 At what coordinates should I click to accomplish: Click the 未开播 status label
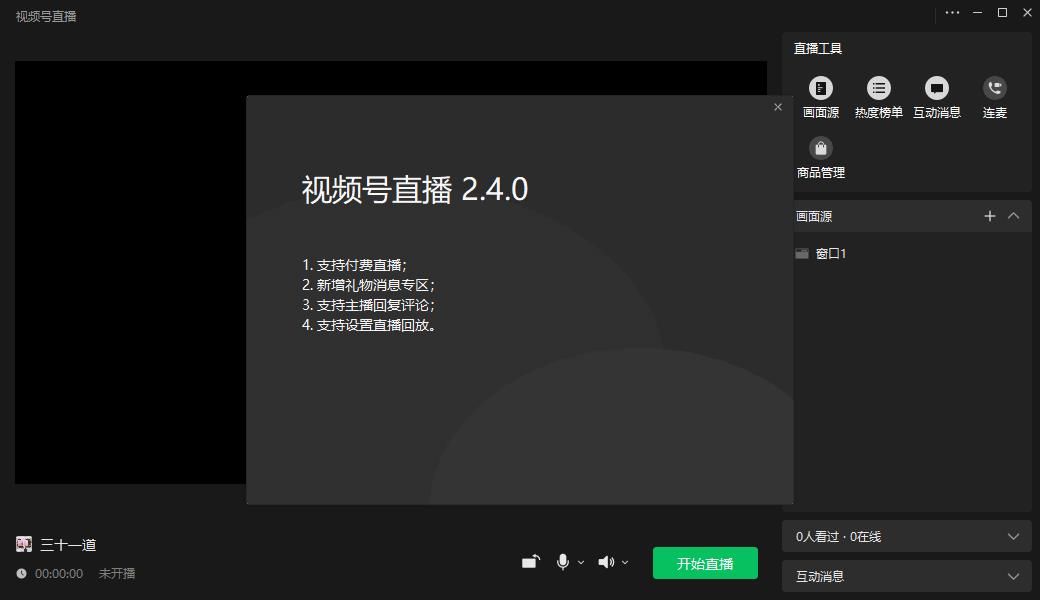[117, 573]
